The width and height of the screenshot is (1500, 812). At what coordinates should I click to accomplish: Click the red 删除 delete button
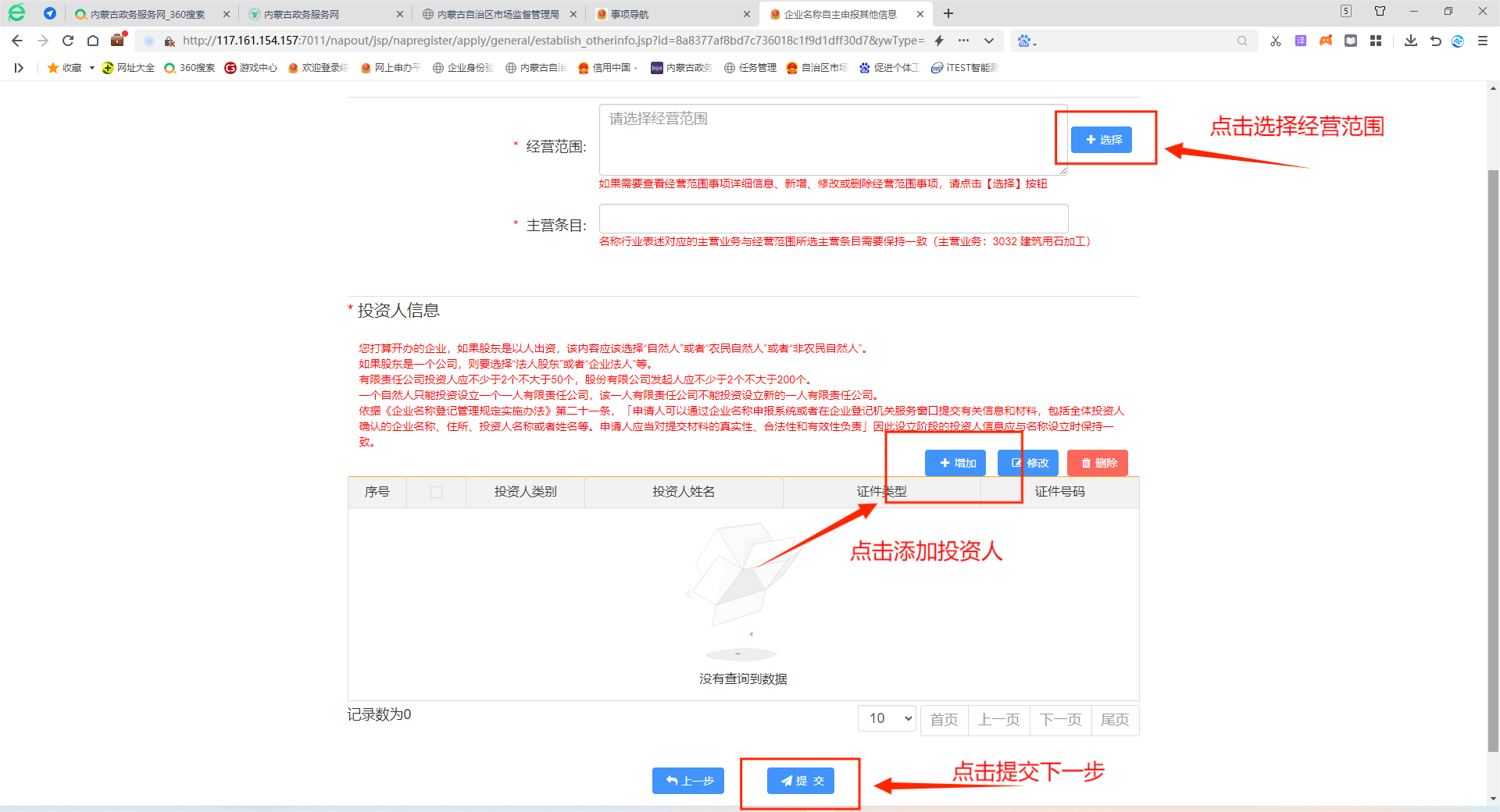tap(1097, 463)
